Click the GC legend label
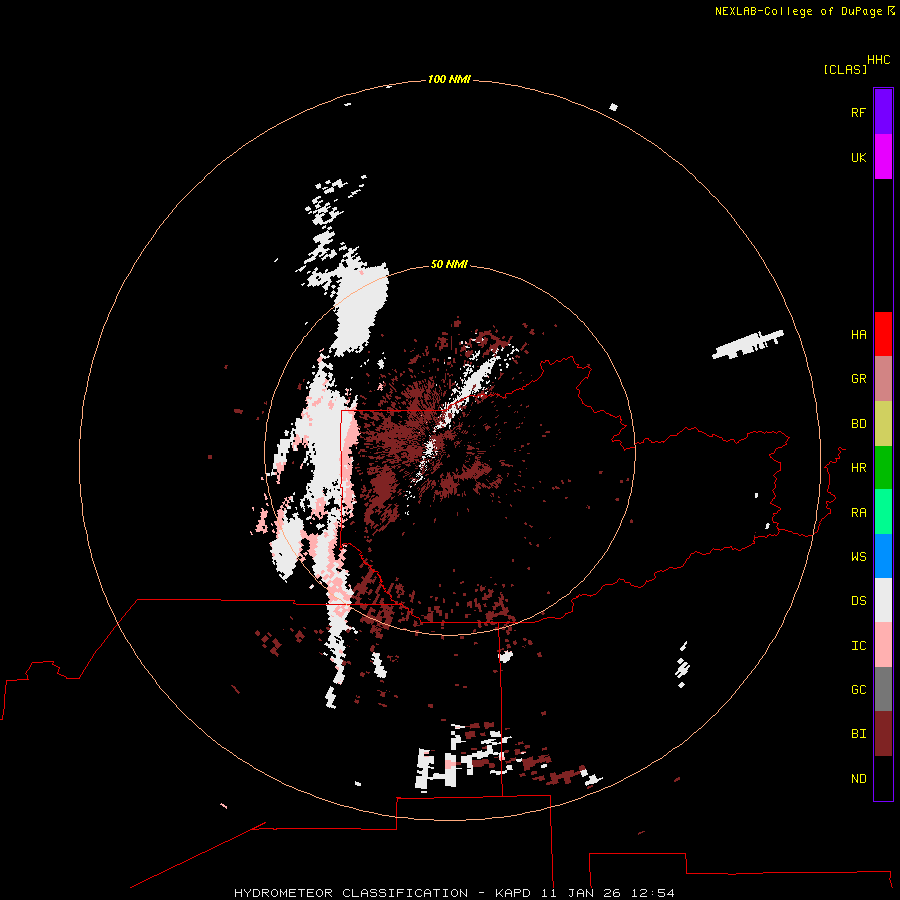Image resolution: width=900 pixels, height=900 pixels. click(x=858, y=690)
